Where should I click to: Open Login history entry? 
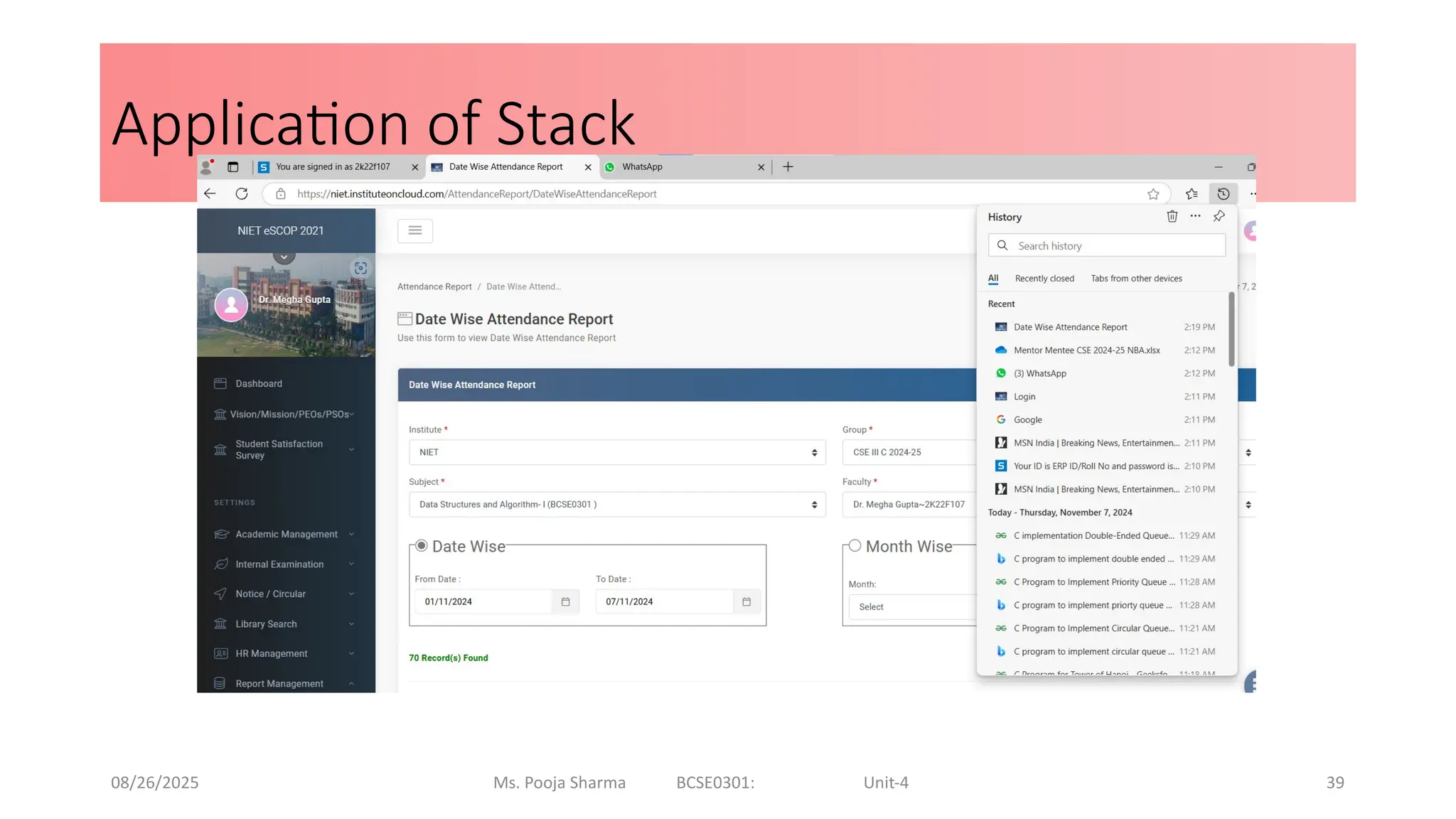point(1106,397)
